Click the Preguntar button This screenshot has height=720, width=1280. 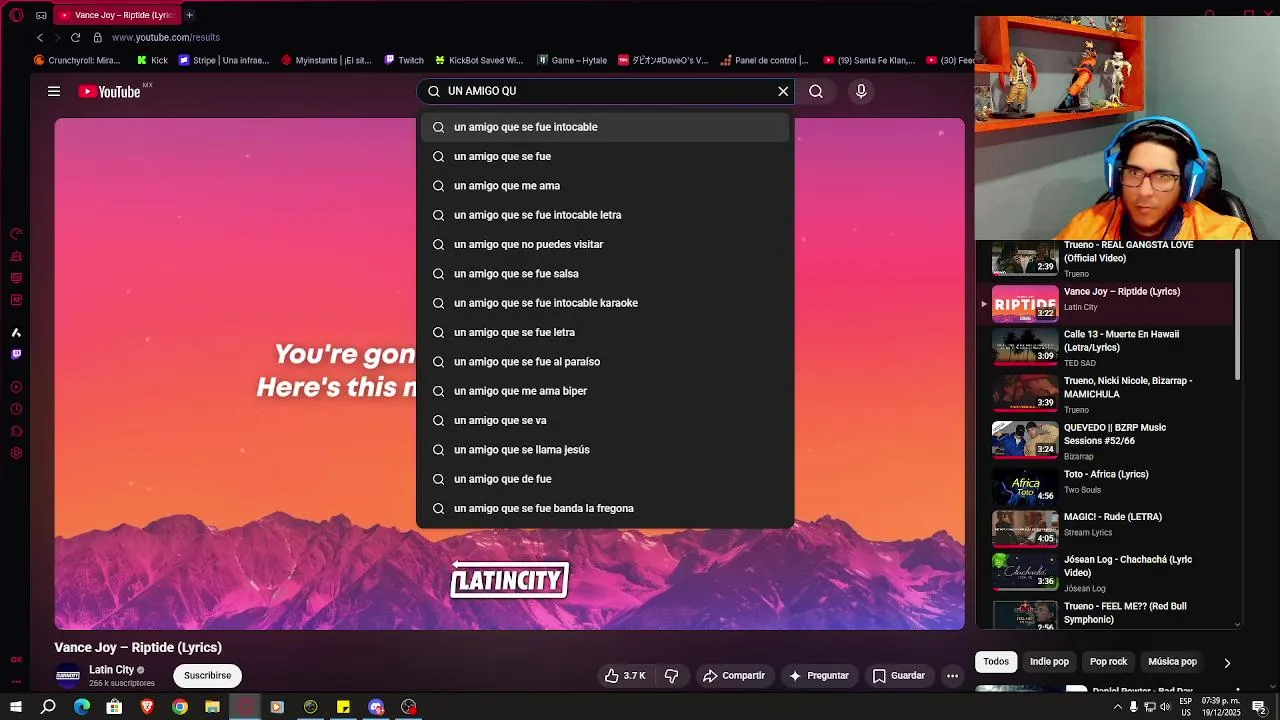point(819,676)
